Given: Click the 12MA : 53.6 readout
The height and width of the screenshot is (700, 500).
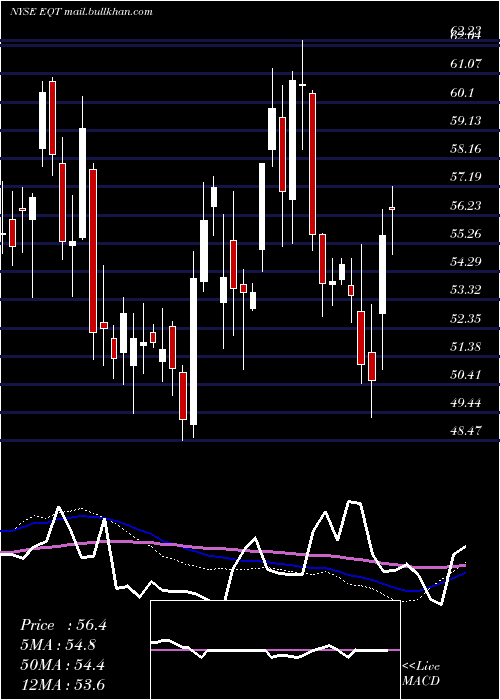Looking at the screenshot, I should 62,684.
